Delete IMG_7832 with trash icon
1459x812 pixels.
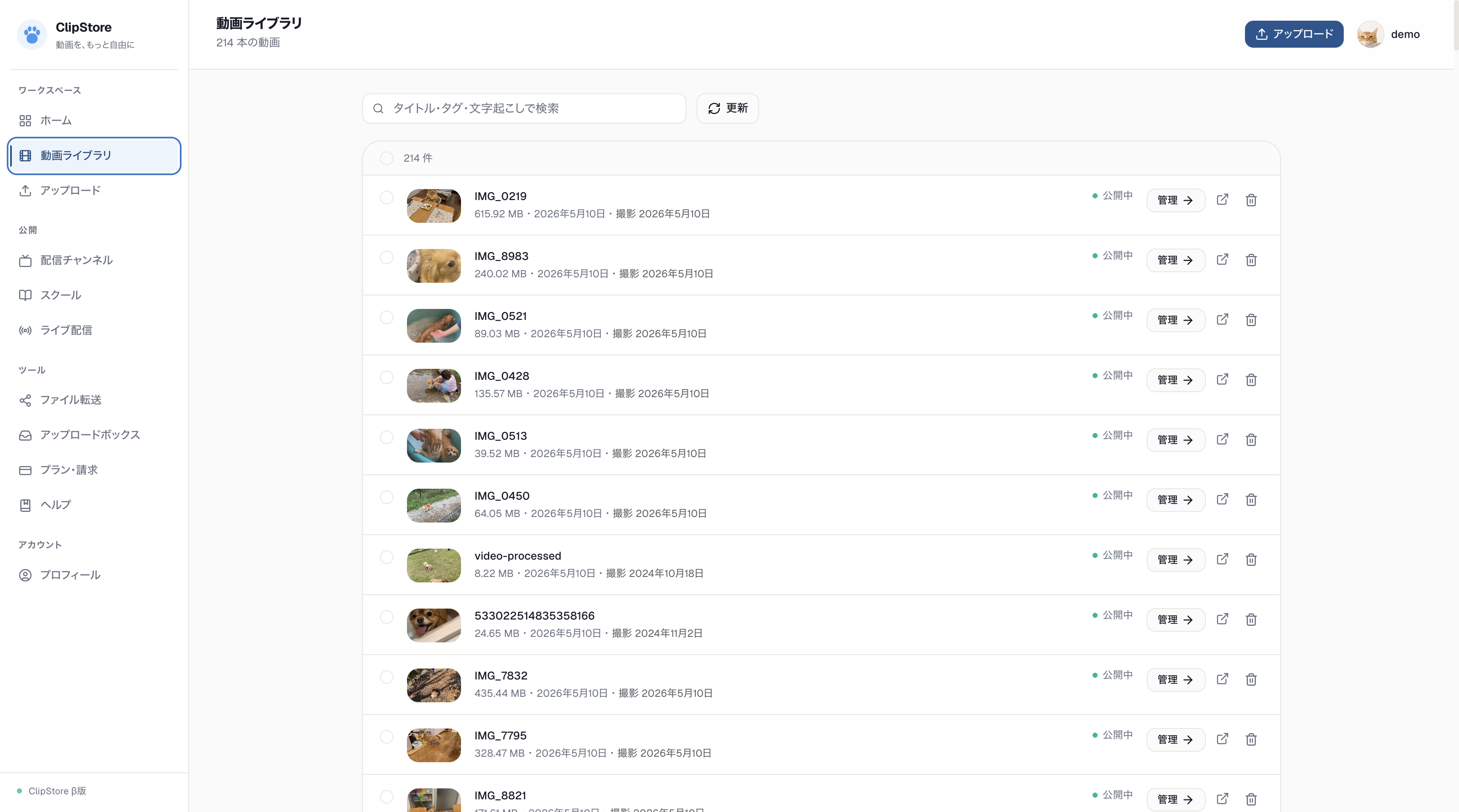click(x=1251, y=679)
